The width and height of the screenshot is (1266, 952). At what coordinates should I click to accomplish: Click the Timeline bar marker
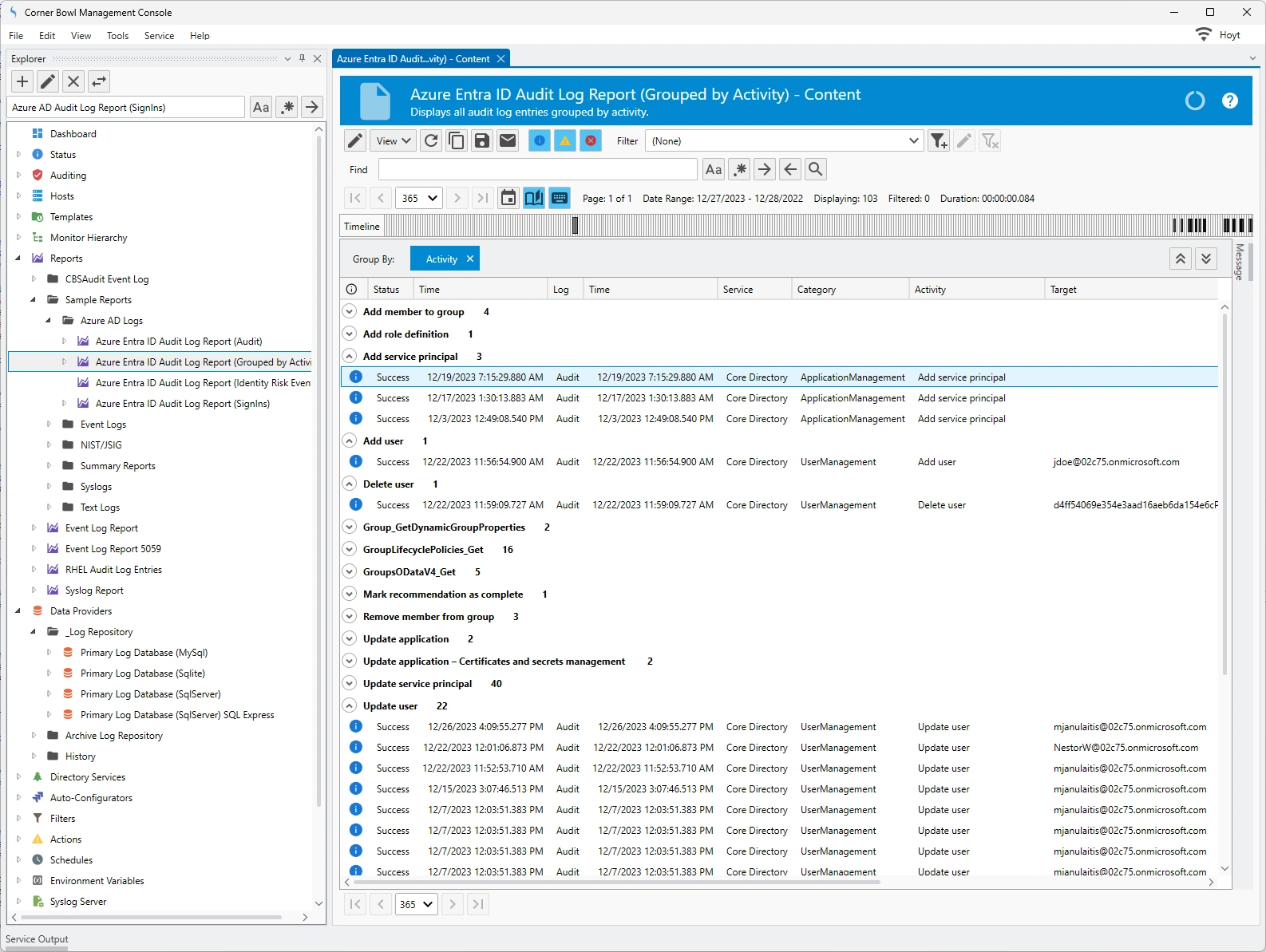575,227
